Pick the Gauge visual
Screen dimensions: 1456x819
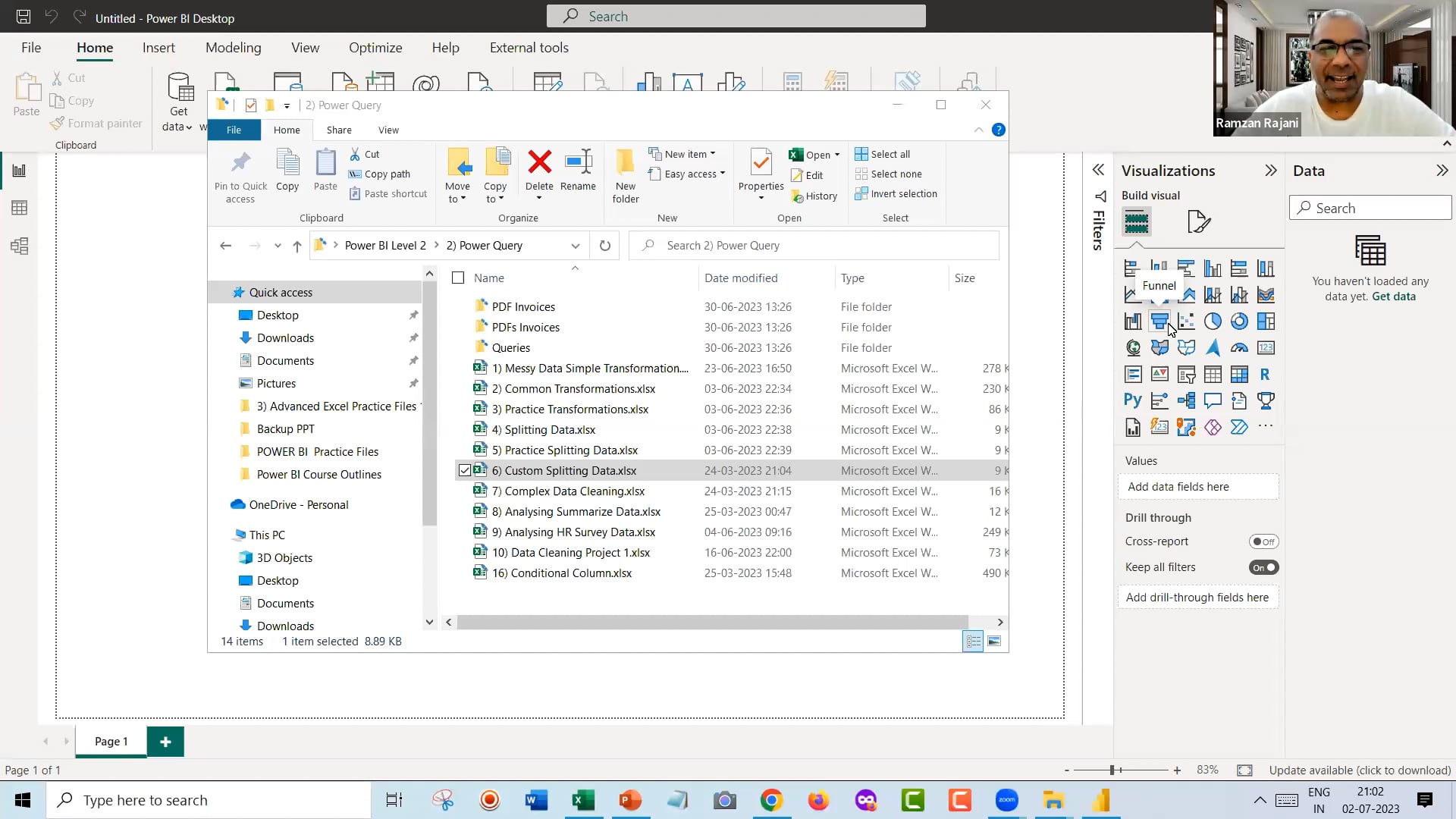pos(1239,348)
